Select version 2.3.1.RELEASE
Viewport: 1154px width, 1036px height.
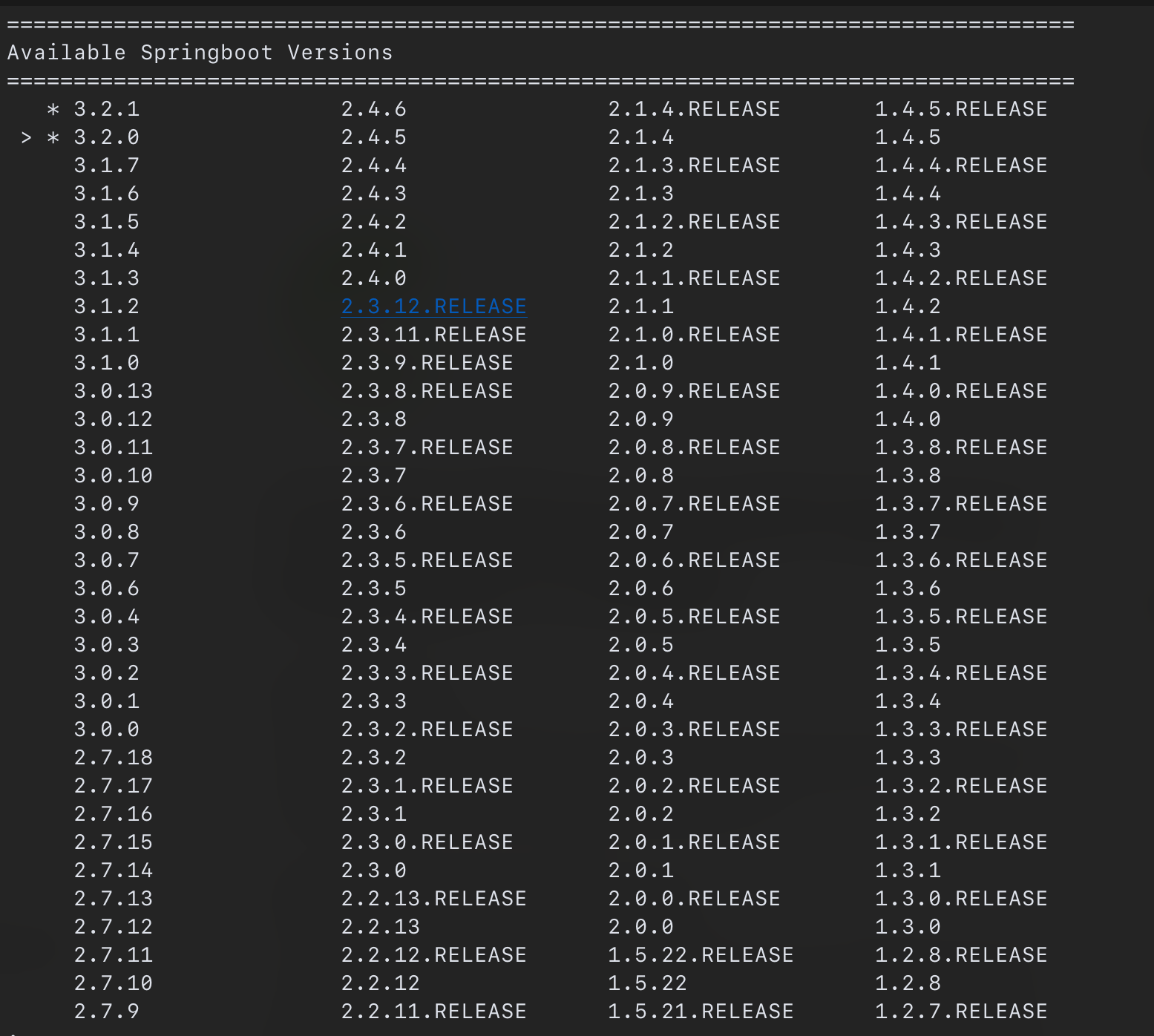(427, 786)
